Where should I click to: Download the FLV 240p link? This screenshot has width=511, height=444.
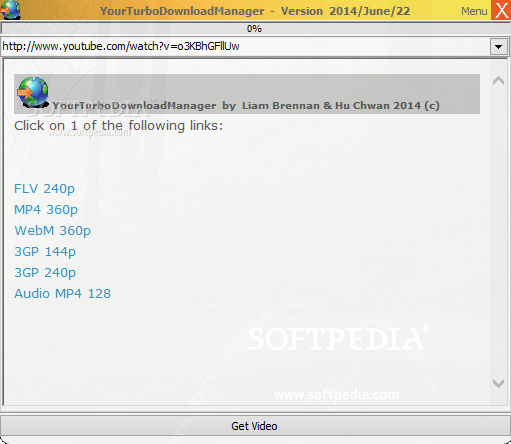click(44, 189)
